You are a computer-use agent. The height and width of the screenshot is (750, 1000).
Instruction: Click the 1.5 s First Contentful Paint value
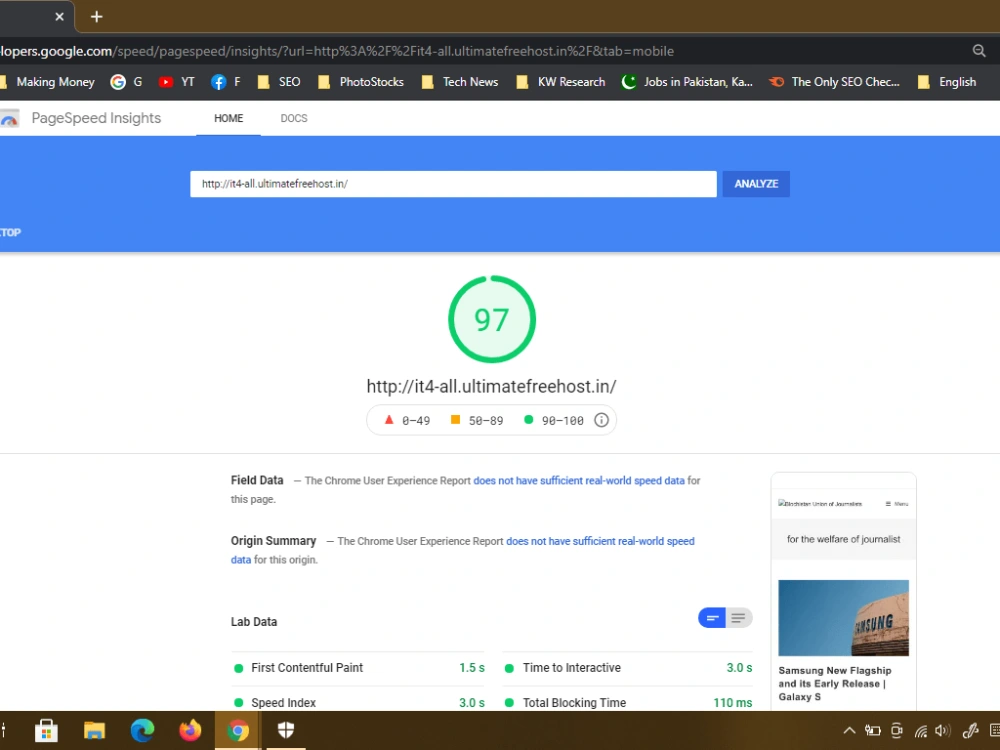[472, 668]
